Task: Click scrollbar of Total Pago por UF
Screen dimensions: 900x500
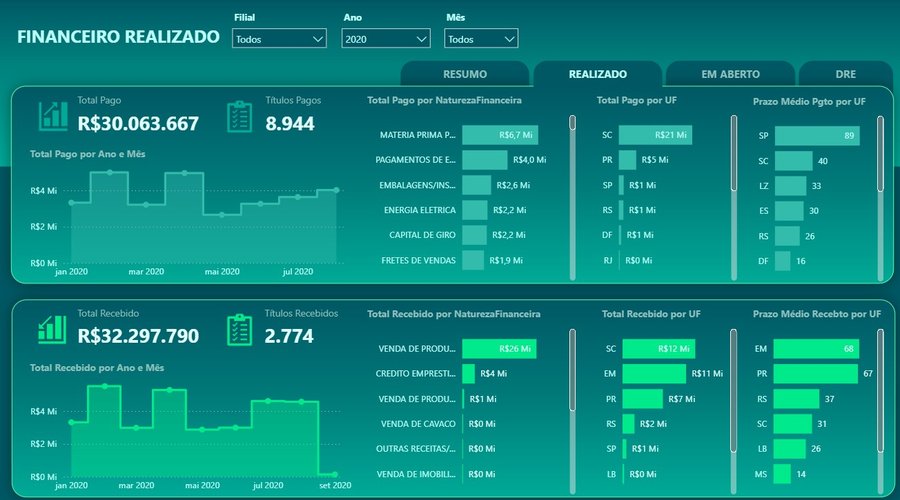Action: 734,197
